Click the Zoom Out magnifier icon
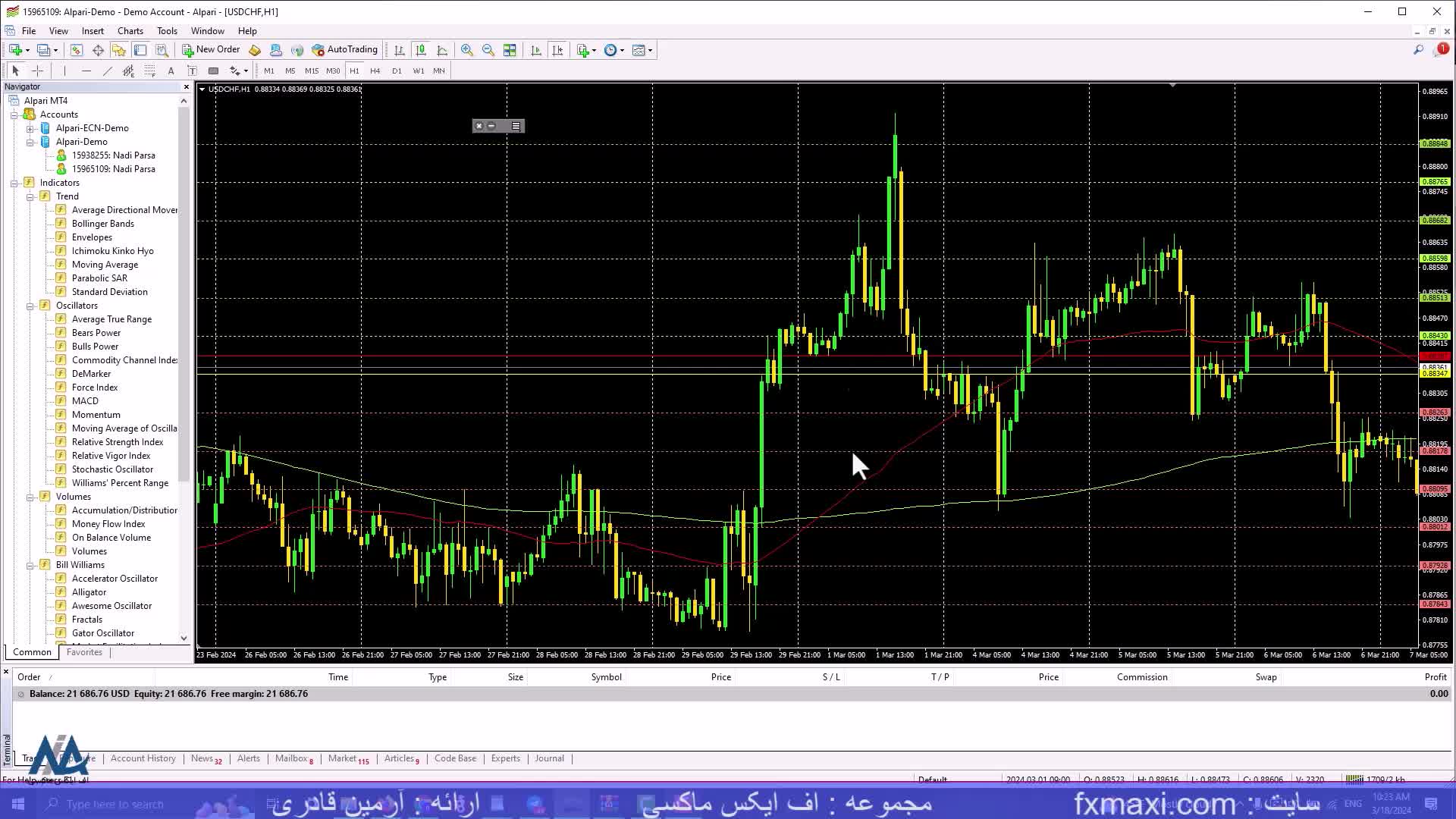Viewport: 1456px width, 819px height. (x=488, y=50)
